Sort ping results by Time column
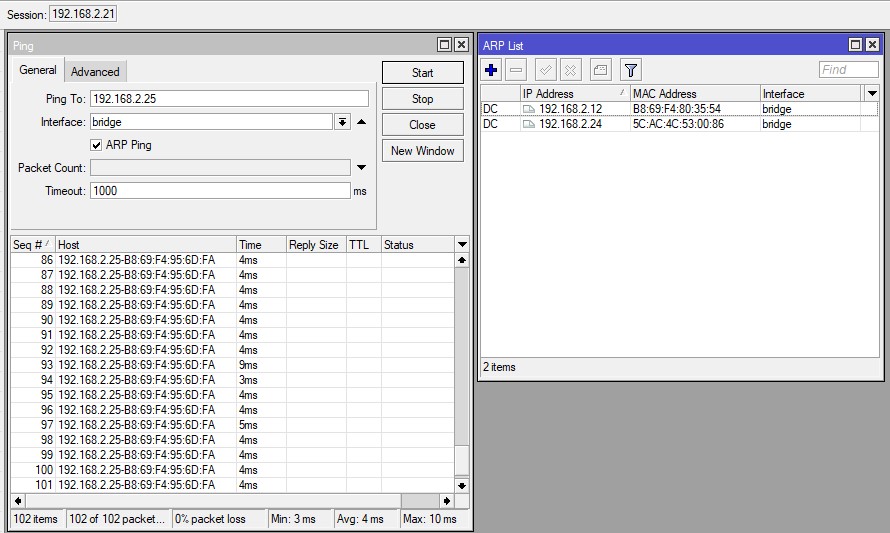Screen dimensions: 890x533 click(261, 245)
